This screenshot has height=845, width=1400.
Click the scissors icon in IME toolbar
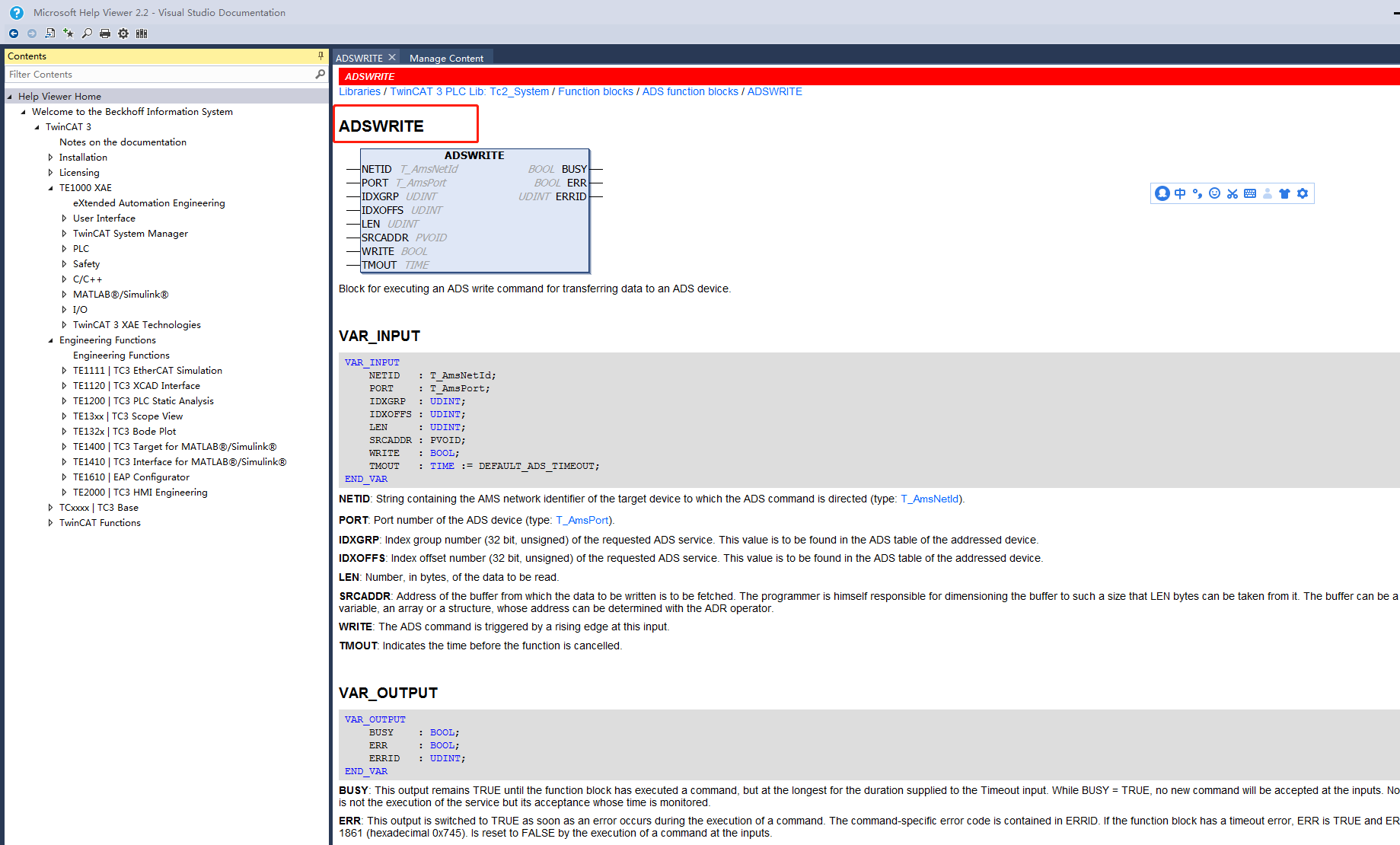(x=1233, y=194)
